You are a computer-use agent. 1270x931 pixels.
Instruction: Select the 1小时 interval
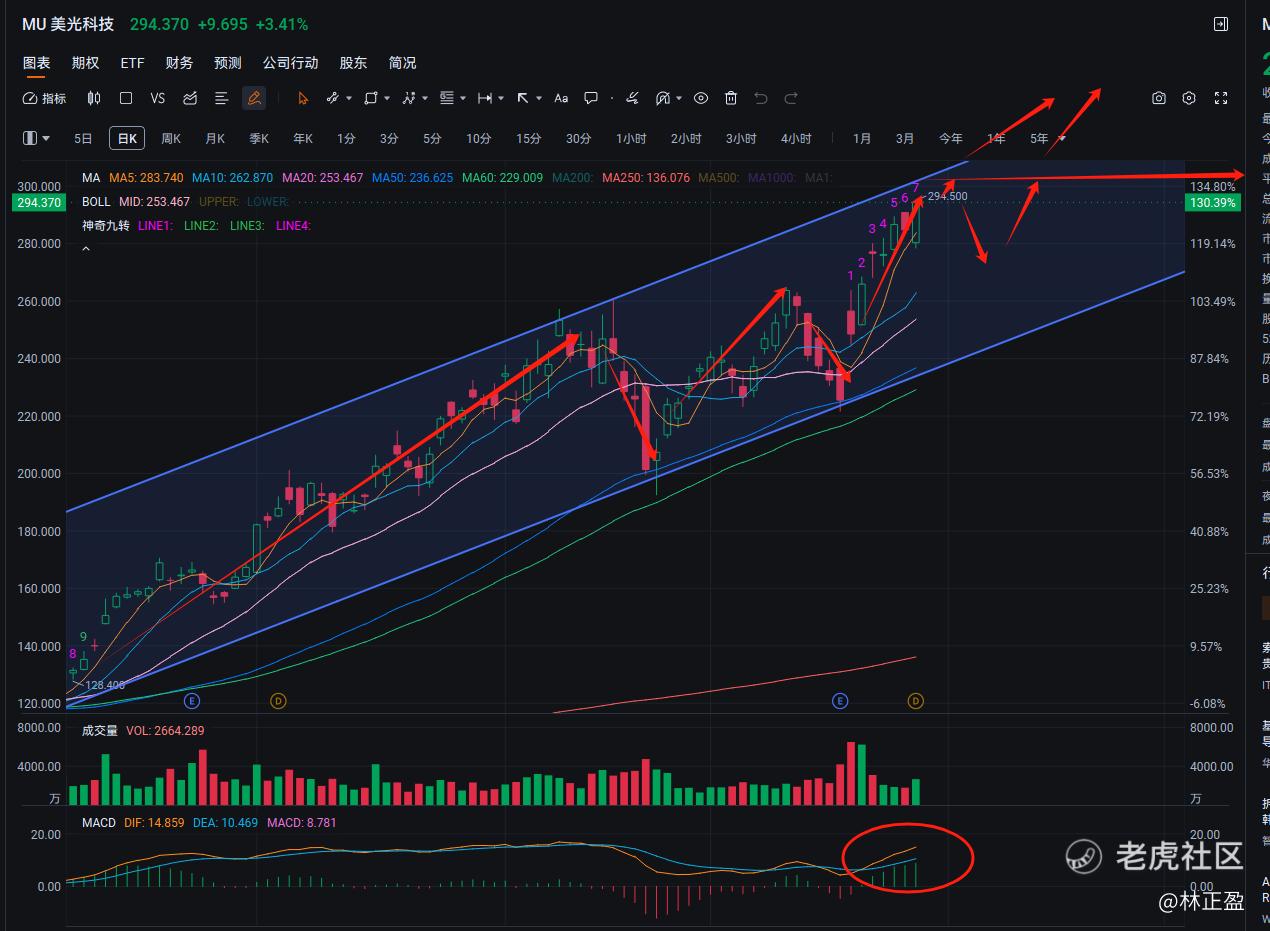pyautogui.click(x=631, y=138)
